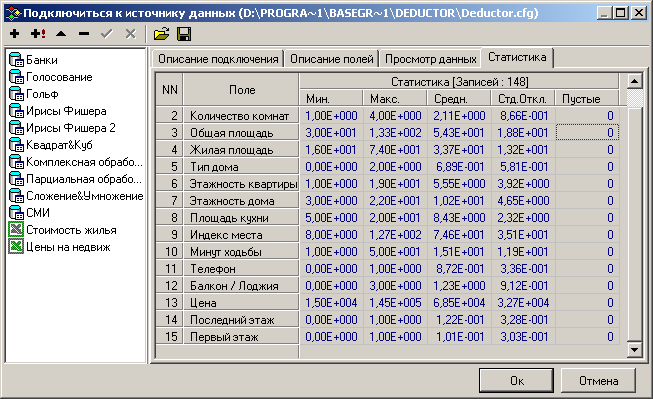Click the Отмена button
This screenshot has height=399, width=653.
point(598,380)
